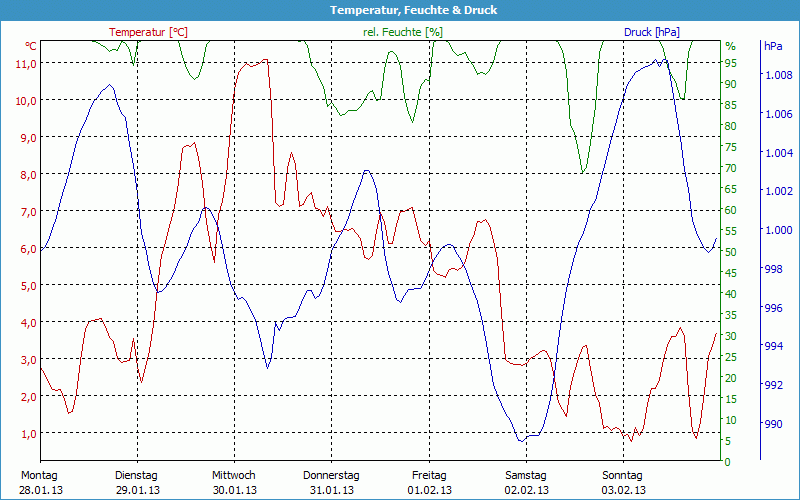The image size is (800, 500).
Task: Click the date '30.01.13'
Action: coord(235,491)
